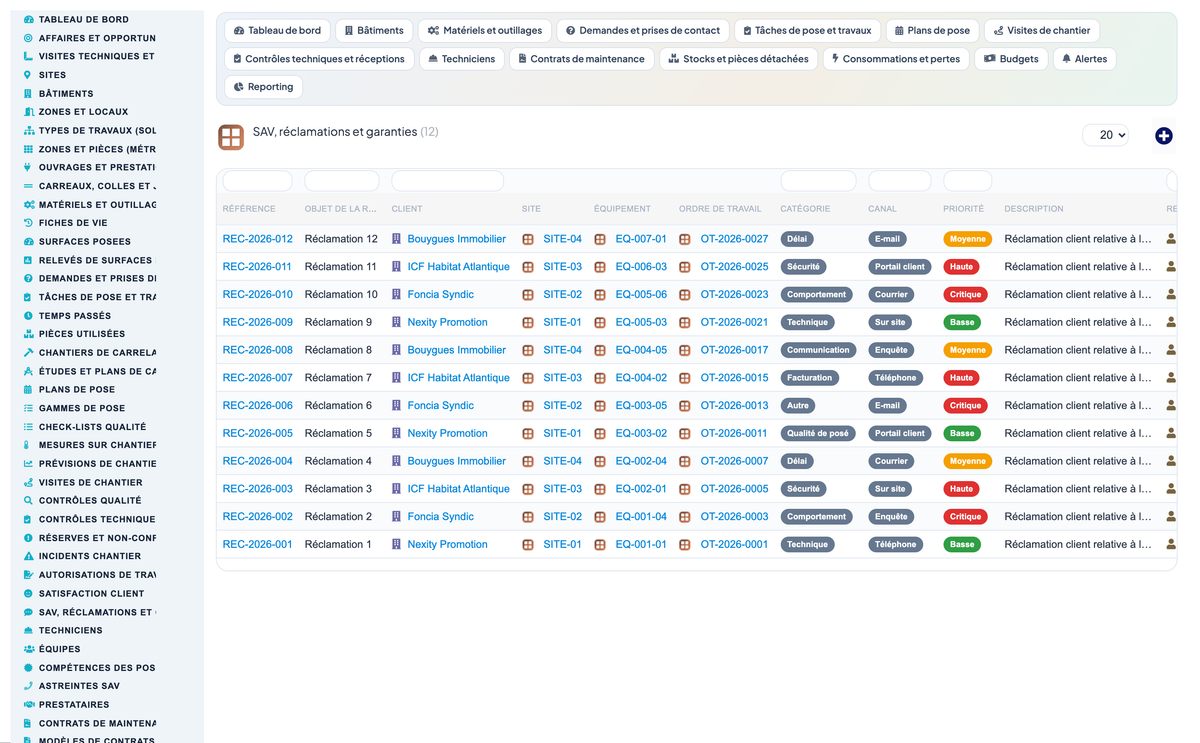This screenshot has height=743, width=1200.
Task: Select Prestataires in the sidebar
Action: point(74,705)
